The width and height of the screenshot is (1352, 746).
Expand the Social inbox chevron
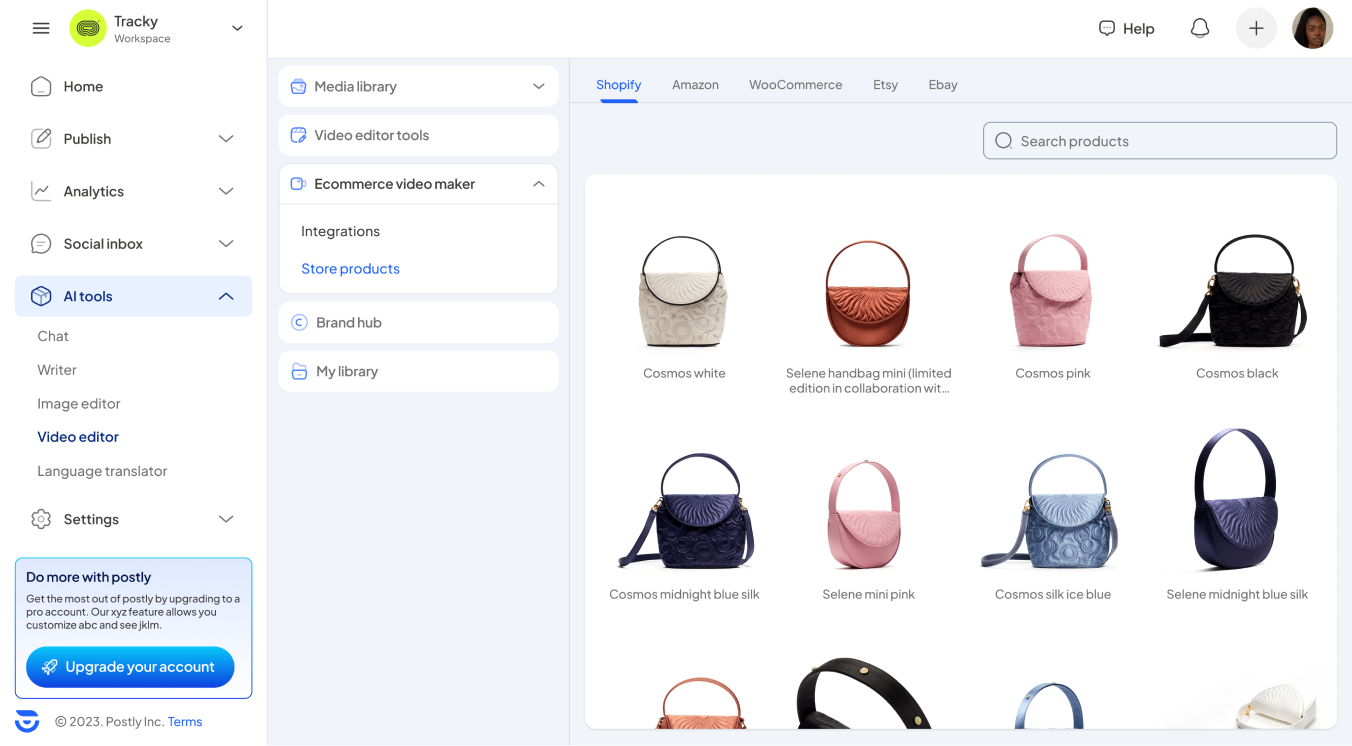click(226, 244)
